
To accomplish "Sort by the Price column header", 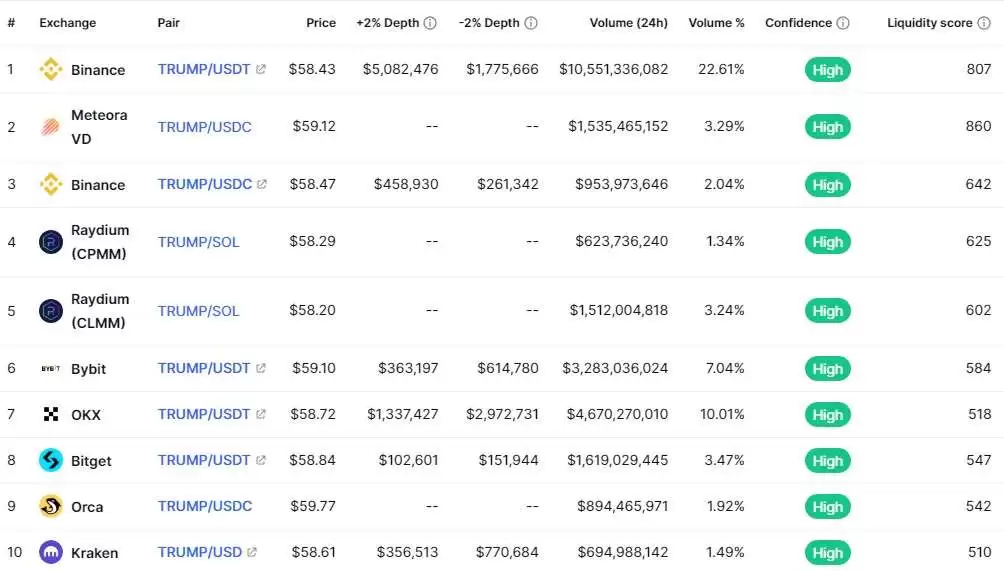I will tap(321, 23).
